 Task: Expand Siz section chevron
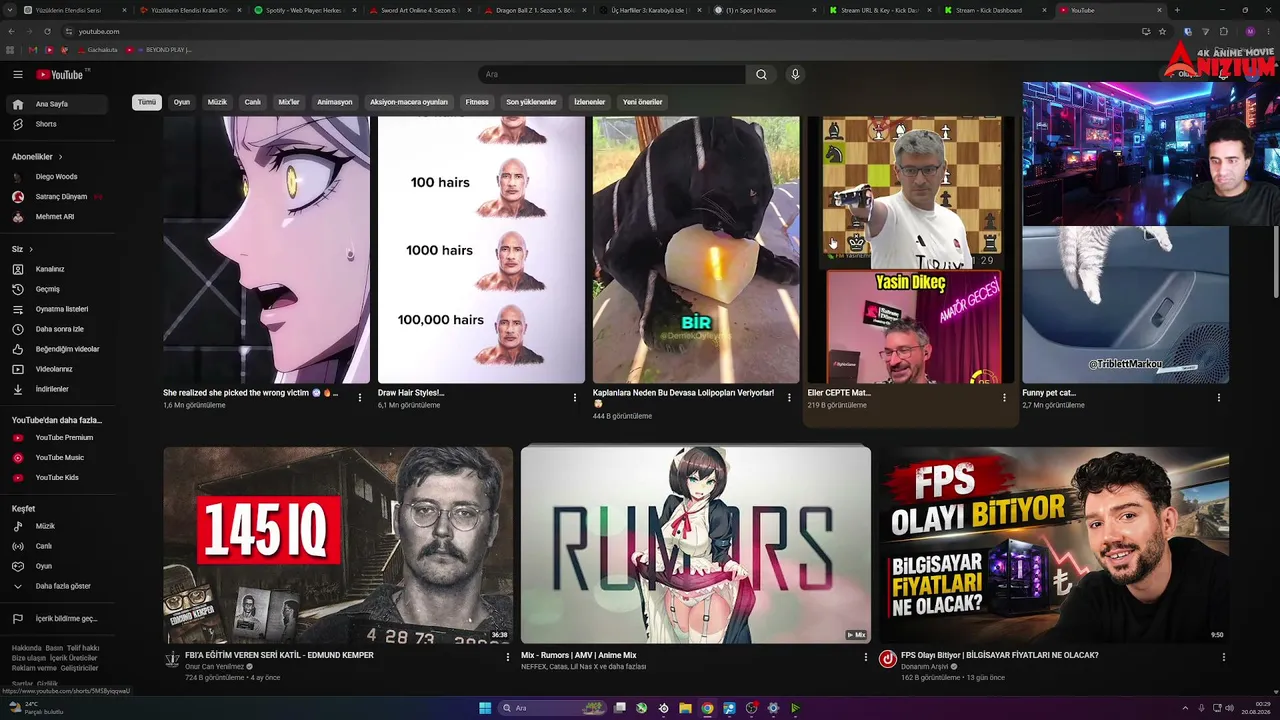tap(31, 249)
